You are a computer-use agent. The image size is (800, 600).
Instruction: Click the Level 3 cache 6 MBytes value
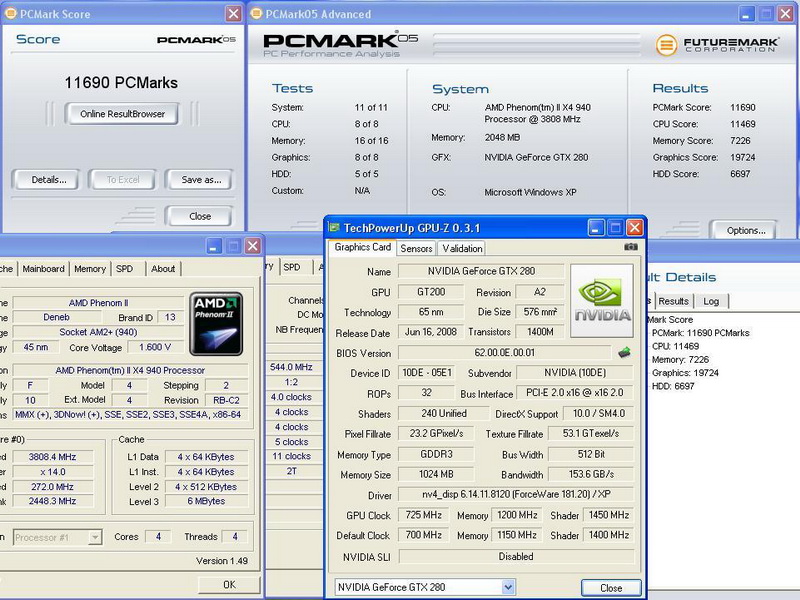(206, 501)
